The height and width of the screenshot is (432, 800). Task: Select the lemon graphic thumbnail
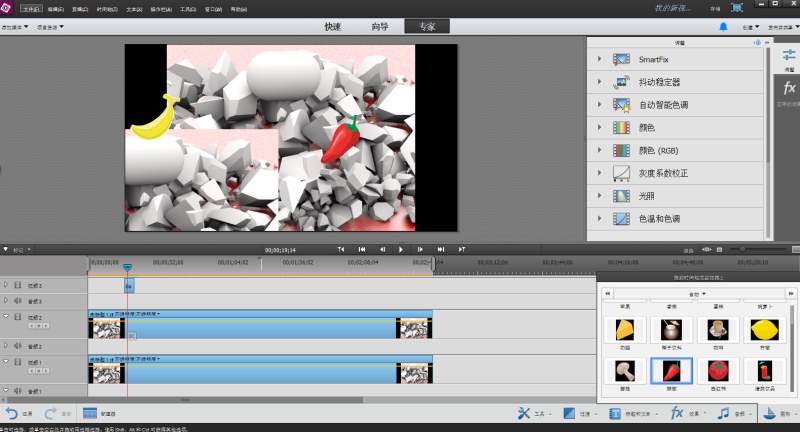click(764, 330)
